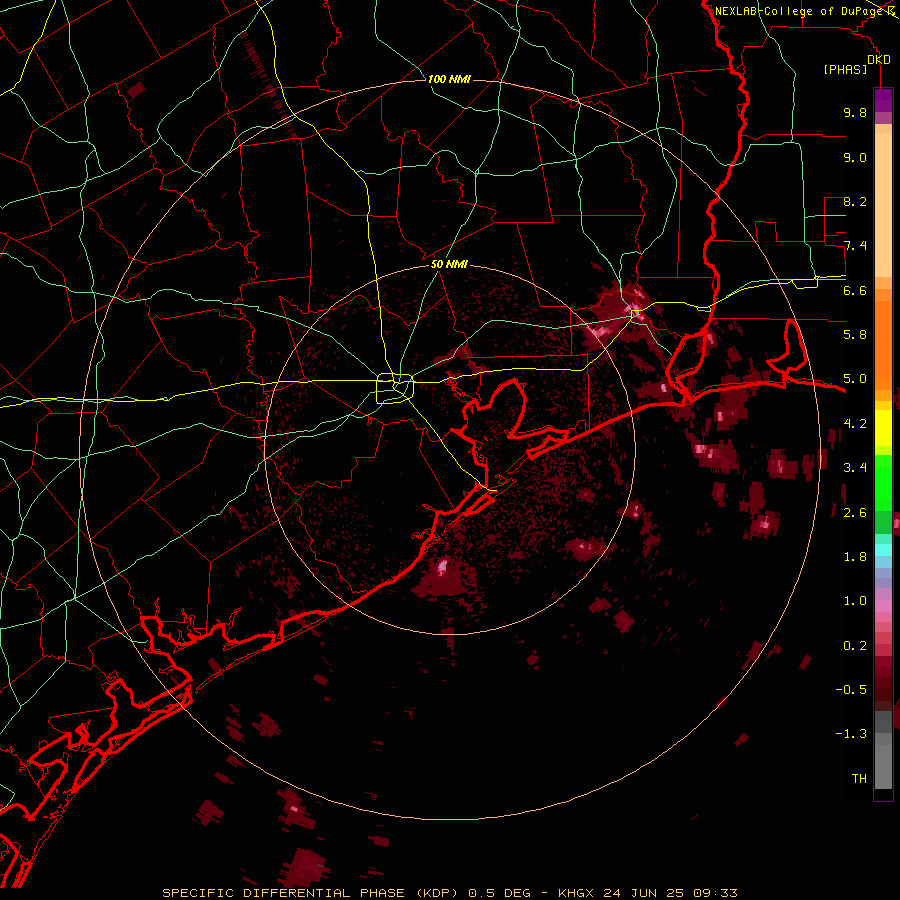This screenshot has height=900, width=900.
Task: Pick the gray band of the color scale
Action: click(883, 752)
